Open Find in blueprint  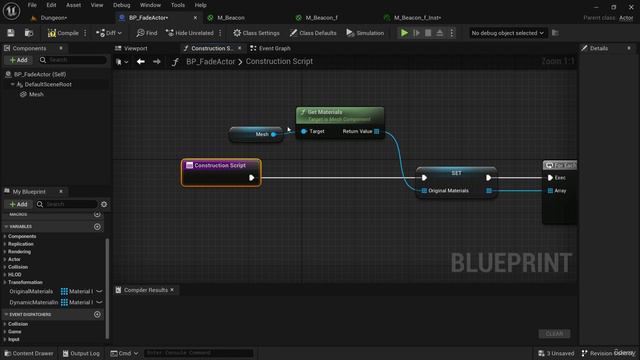pos(147,33)
